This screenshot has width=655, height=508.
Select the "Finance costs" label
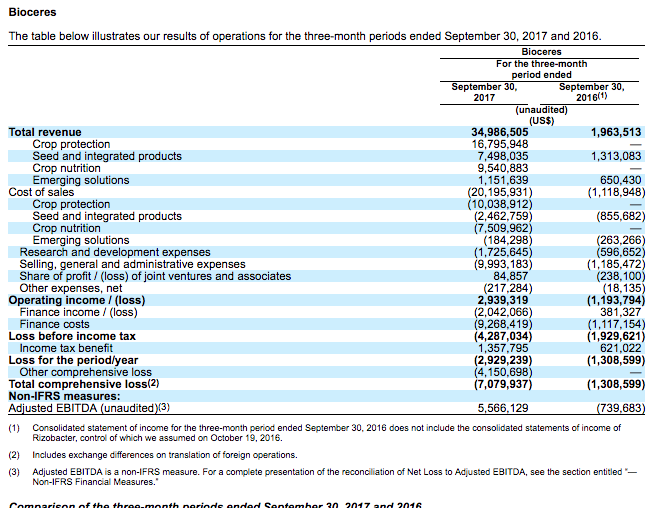click(x=54, y=324)
